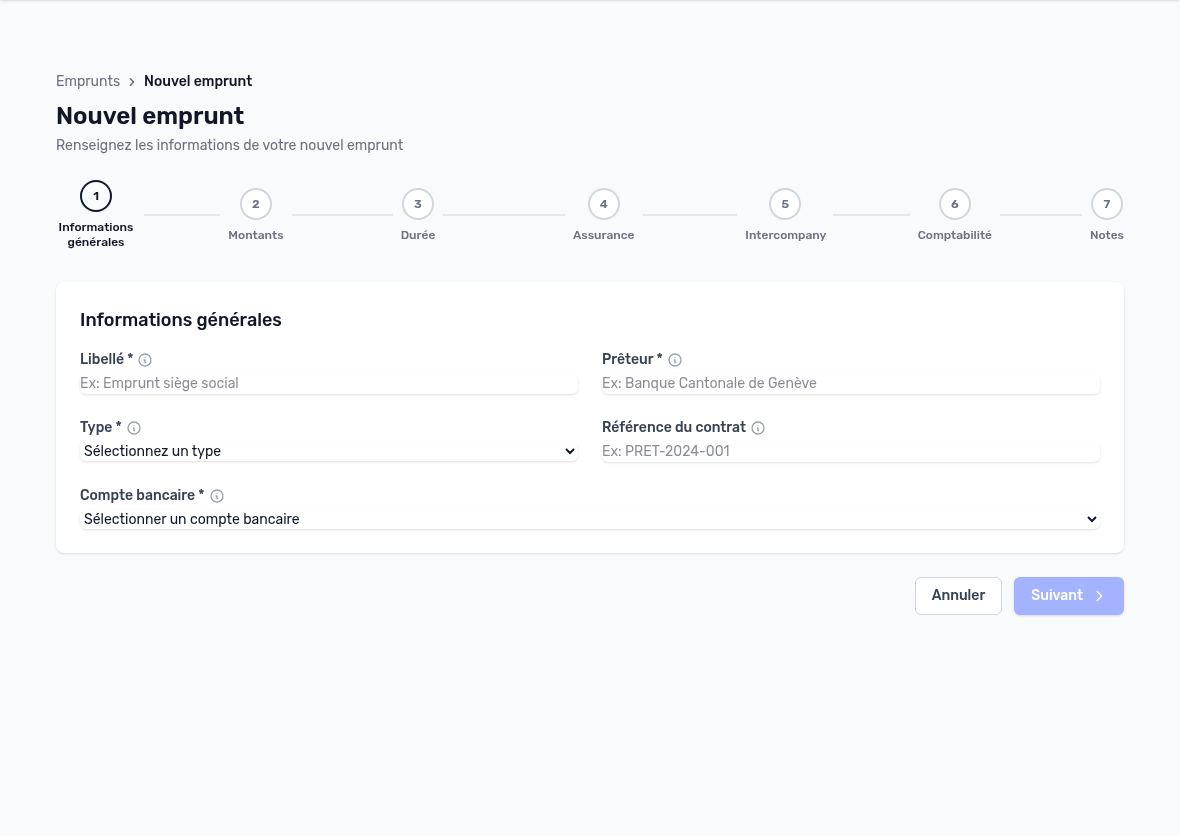The image size is (1180, 836).
Task: Show the Type field info tooltip icon
Action: 134,428
